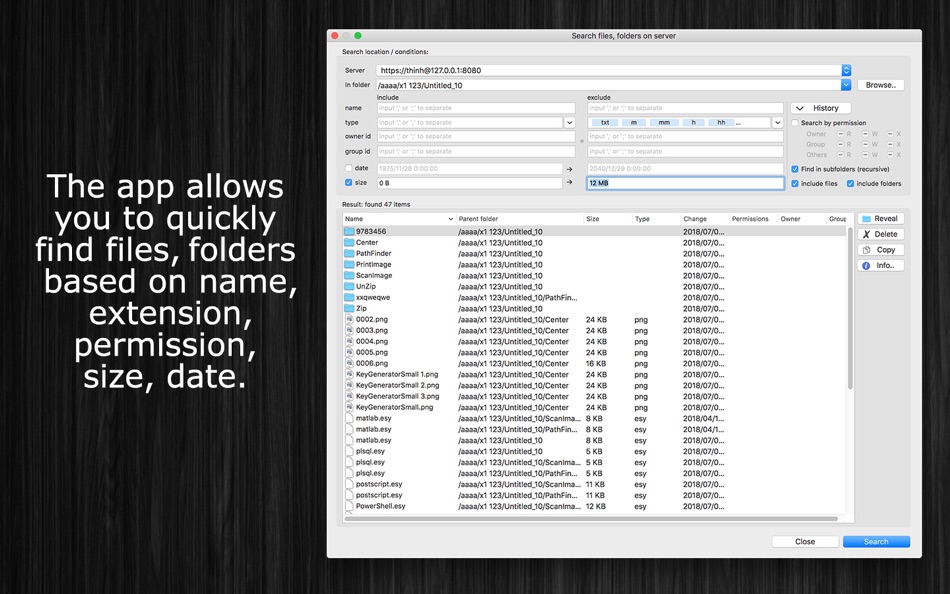Click the blue Search button
The image size is (950, 594).
point(876,542)
